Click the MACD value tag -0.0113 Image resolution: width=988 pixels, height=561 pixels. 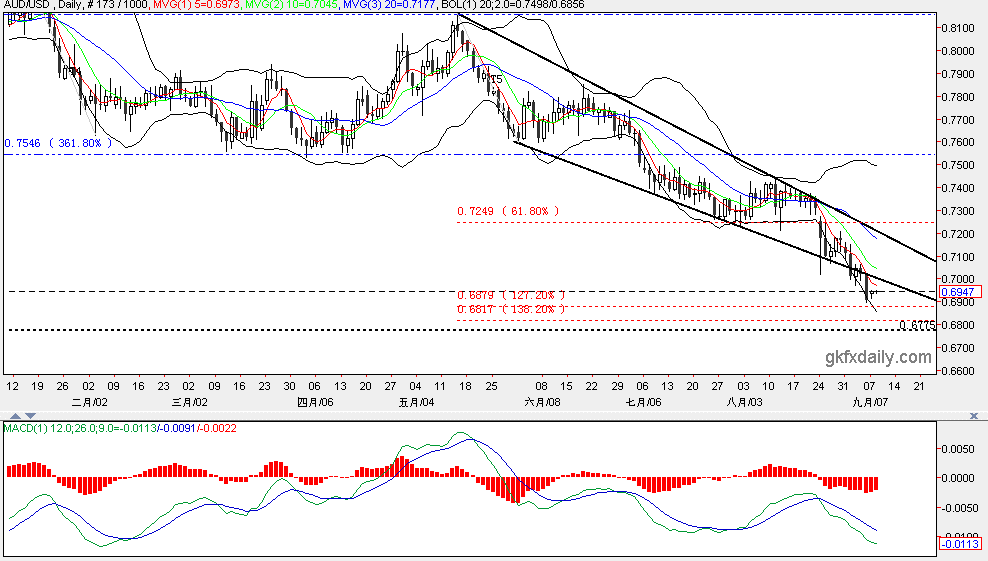click(960, 543)
